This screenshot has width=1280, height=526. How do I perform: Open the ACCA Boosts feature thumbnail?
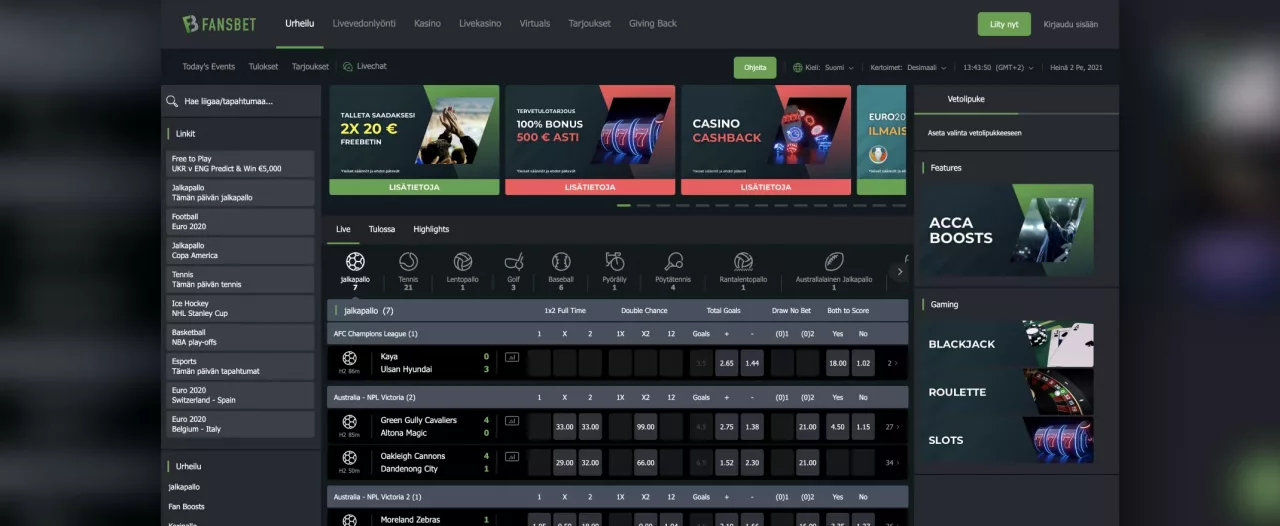(x=1007, y=230)
